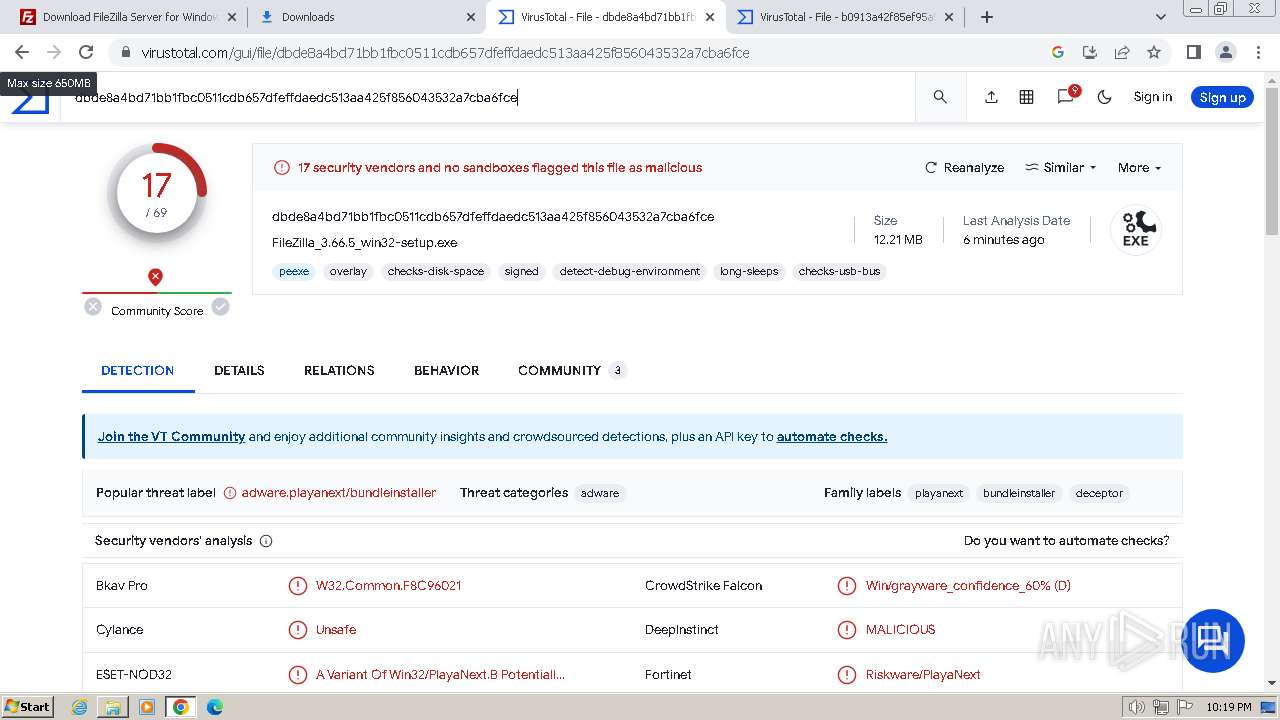Switch to the COMMUNITY tab
The height and width of the screenshot is (720, 1280).
coord(571,370)
